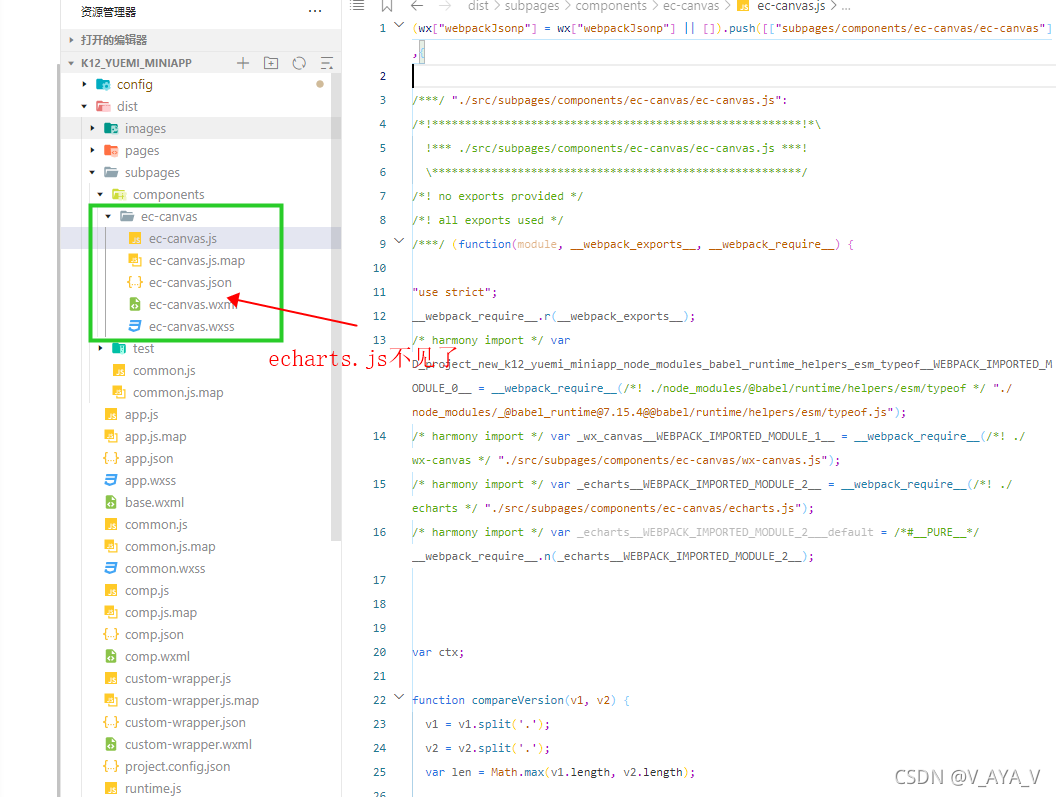Open ec-canvas.json file
Image resolution: width=1056 pixels, height=797 pixels.
[x=190, y=282]
